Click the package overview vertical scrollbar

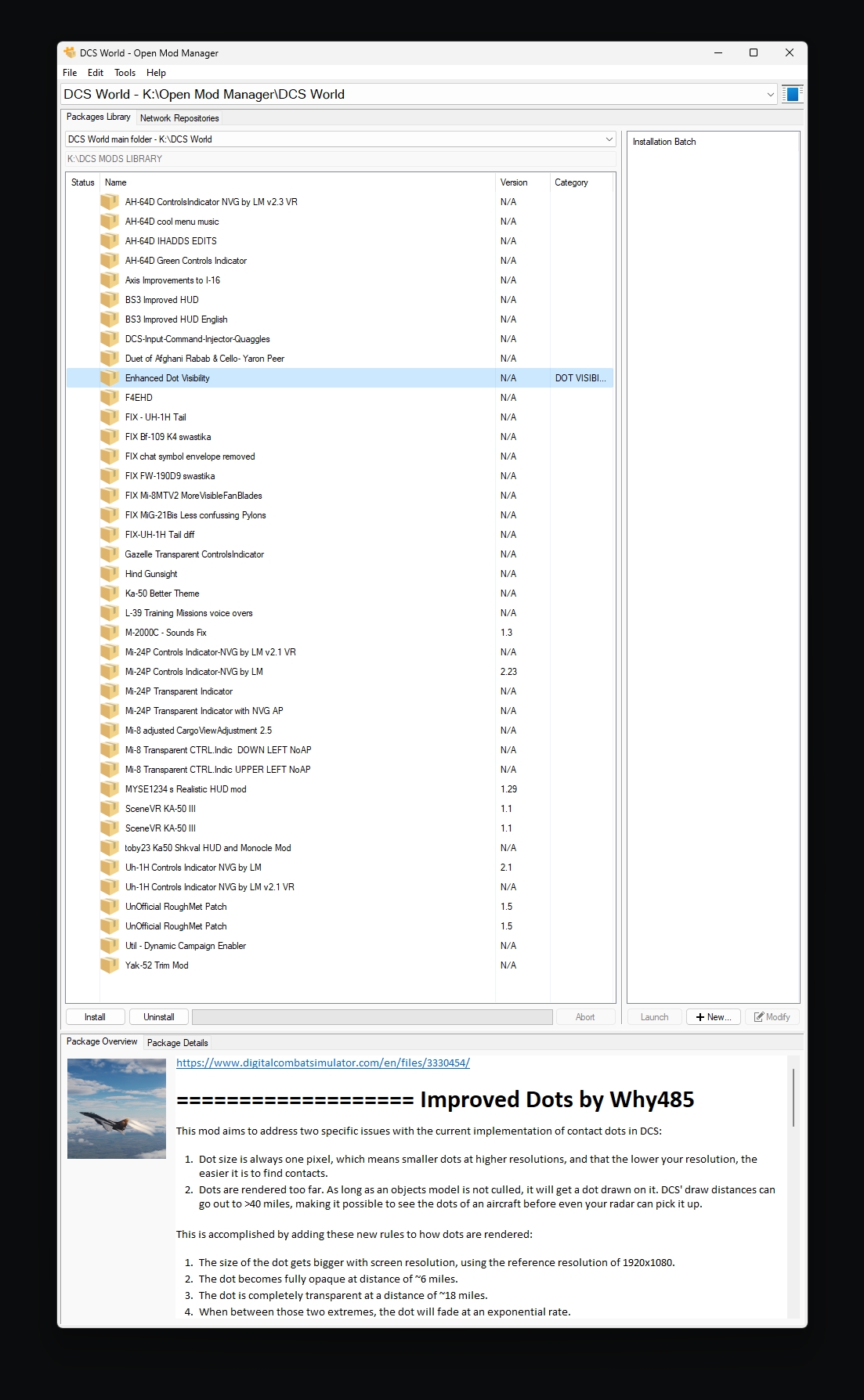pyautogui.click(x=794, y=1096)
